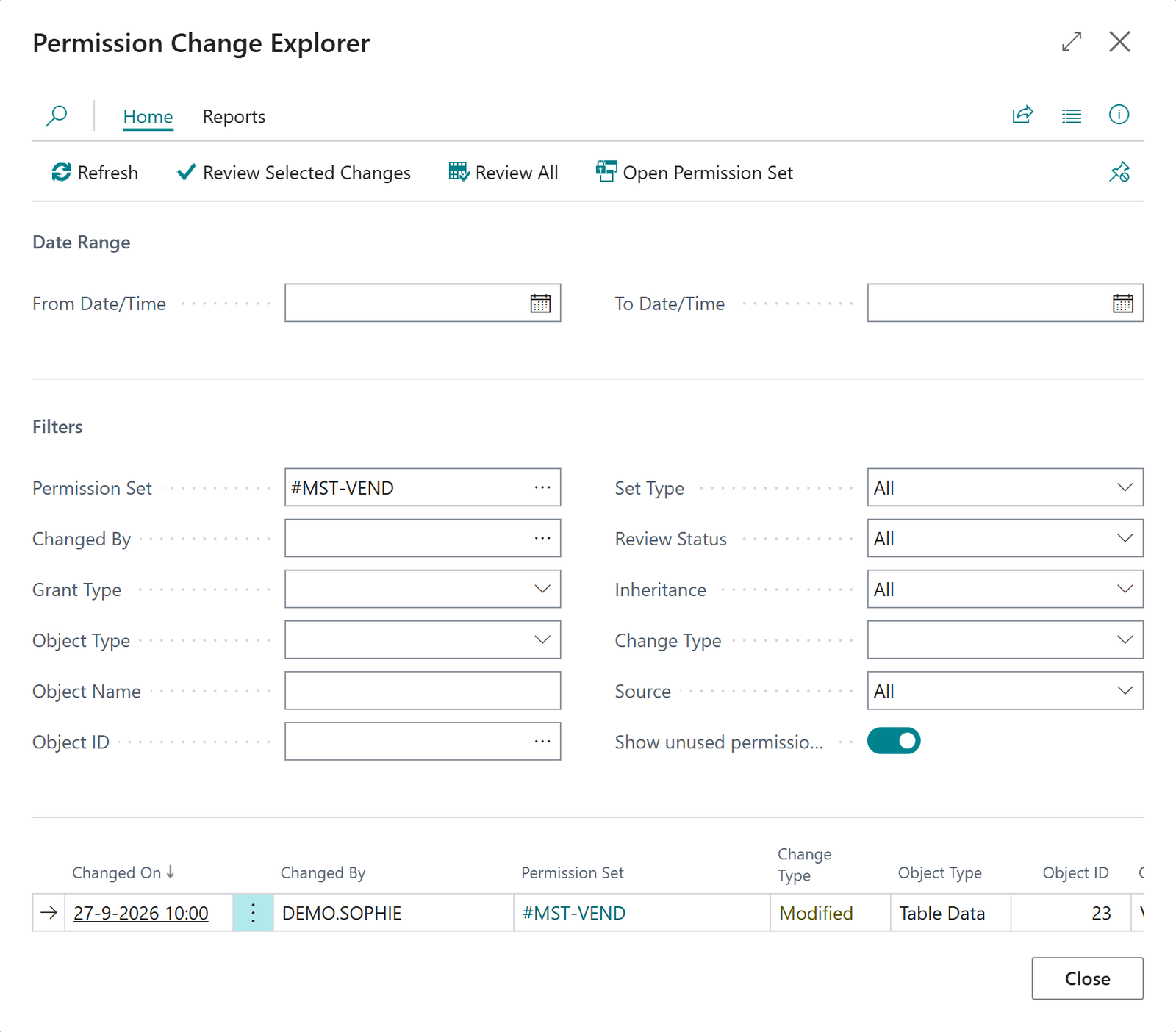1176x1032 pixels.
Task: Open the Object ID lookup ellipsis
Action: click(542, 741)
